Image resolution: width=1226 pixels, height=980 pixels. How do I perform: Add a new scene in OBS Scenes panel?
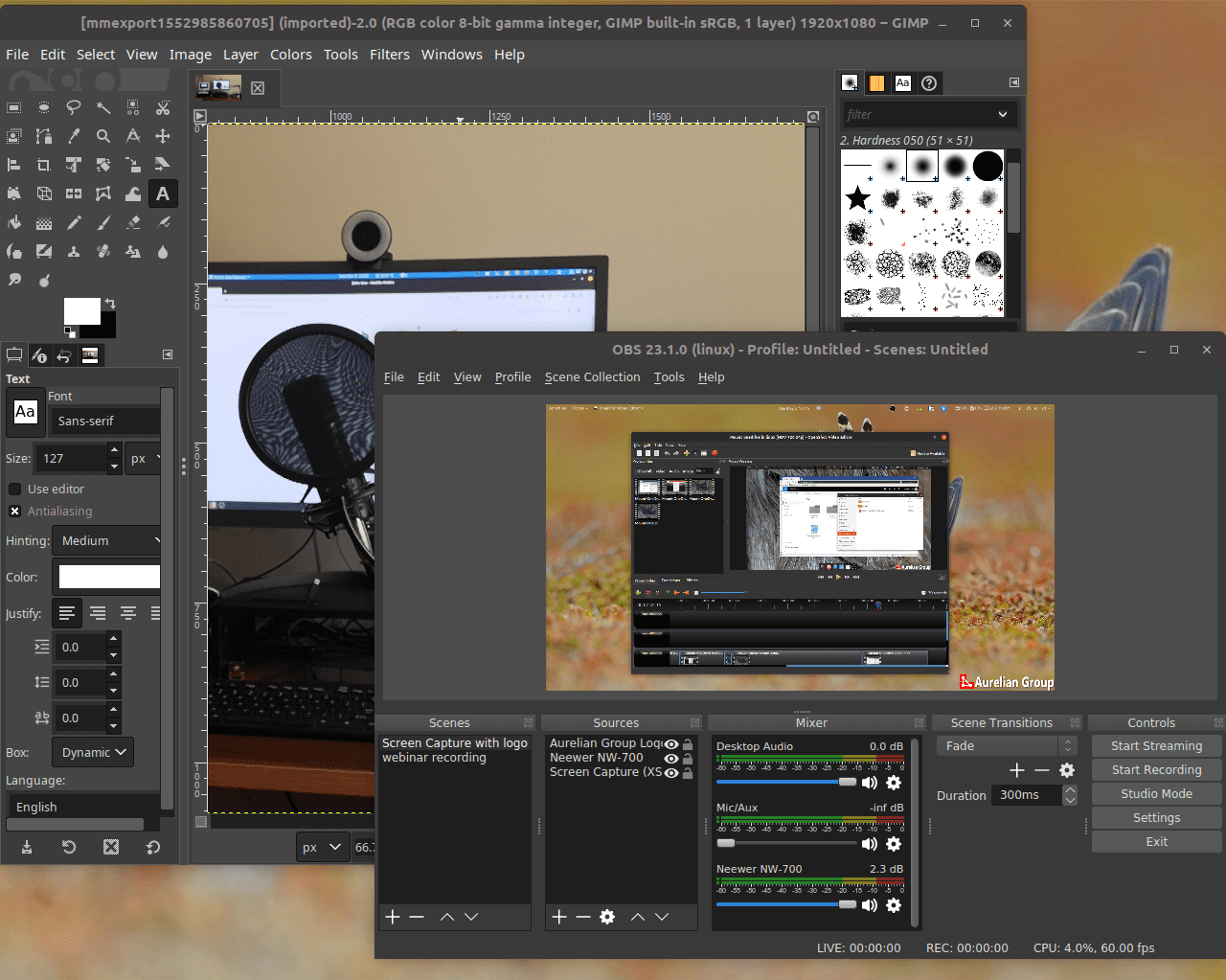point(392,917)
